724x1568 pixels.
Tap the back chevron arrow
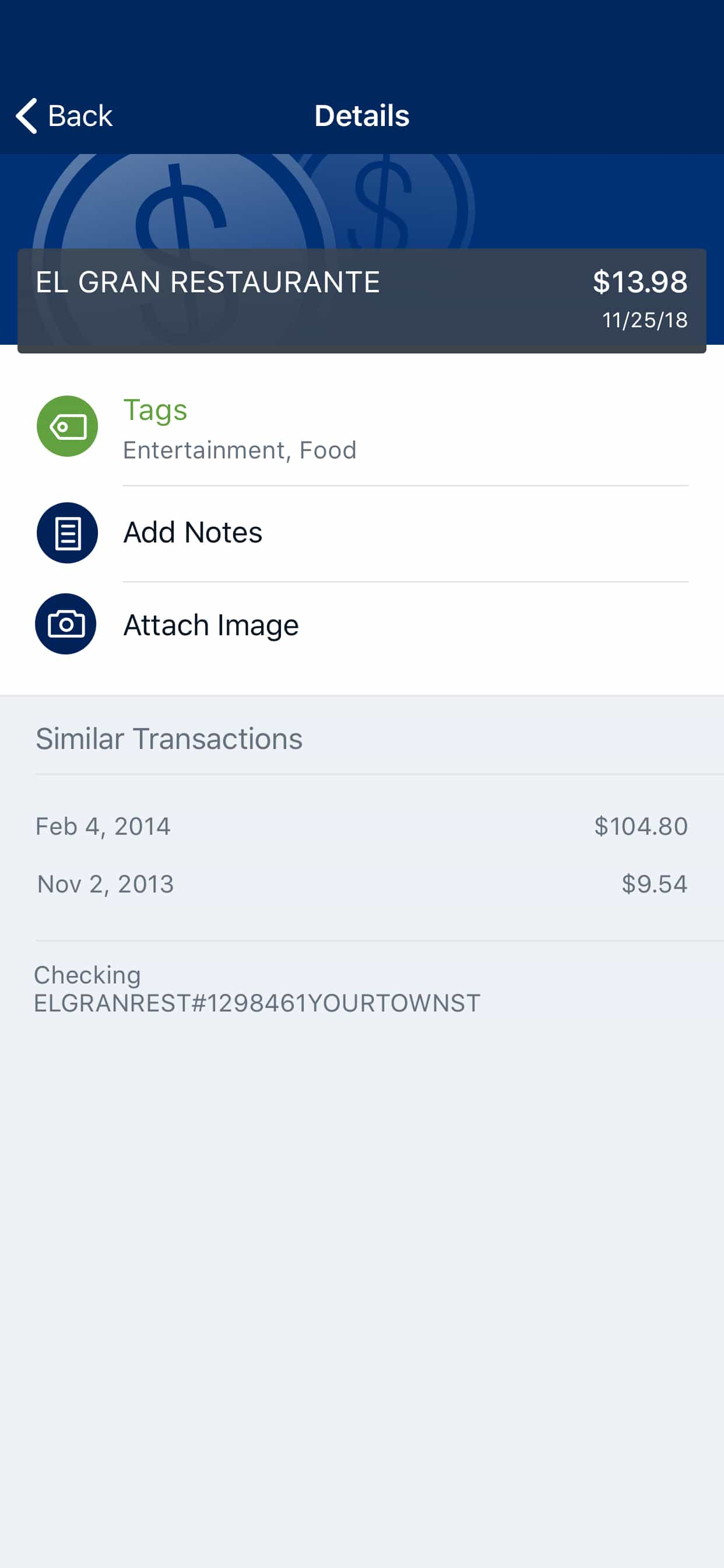[27, 116]
